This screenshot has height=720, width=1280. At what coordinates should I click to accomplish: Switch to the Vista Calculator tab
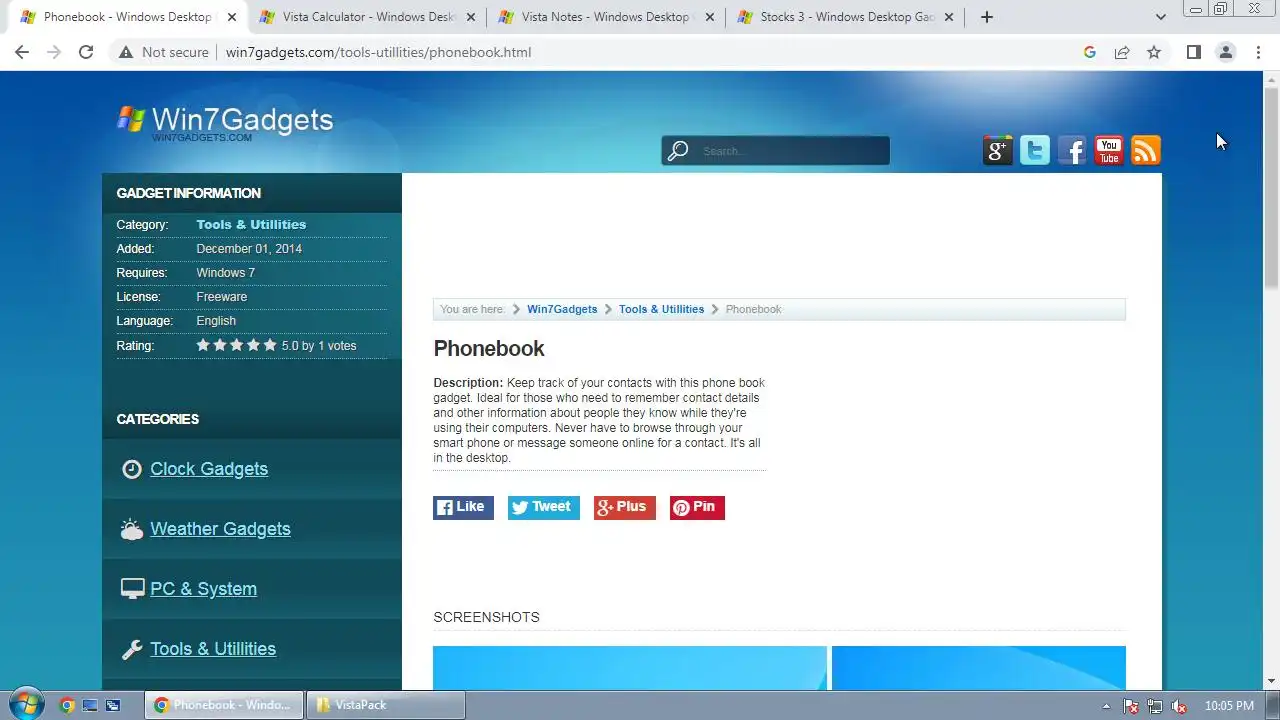[367, 17]
